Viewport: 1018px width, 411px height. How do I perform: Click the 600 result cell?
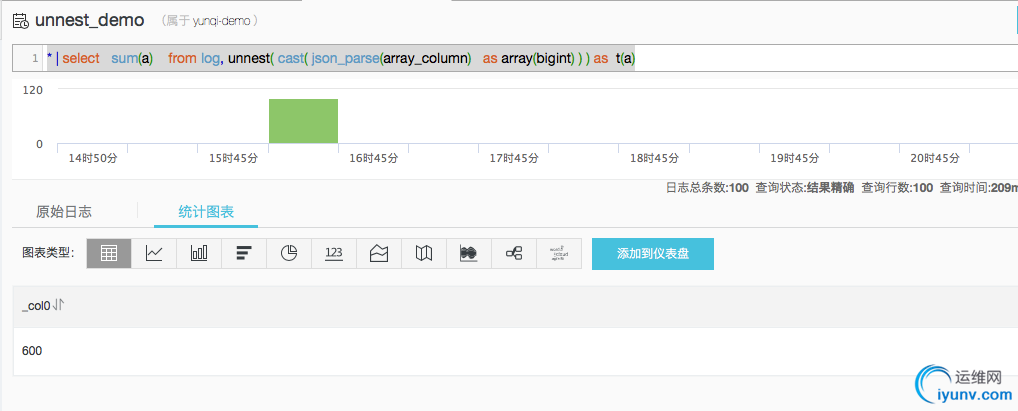32,351
